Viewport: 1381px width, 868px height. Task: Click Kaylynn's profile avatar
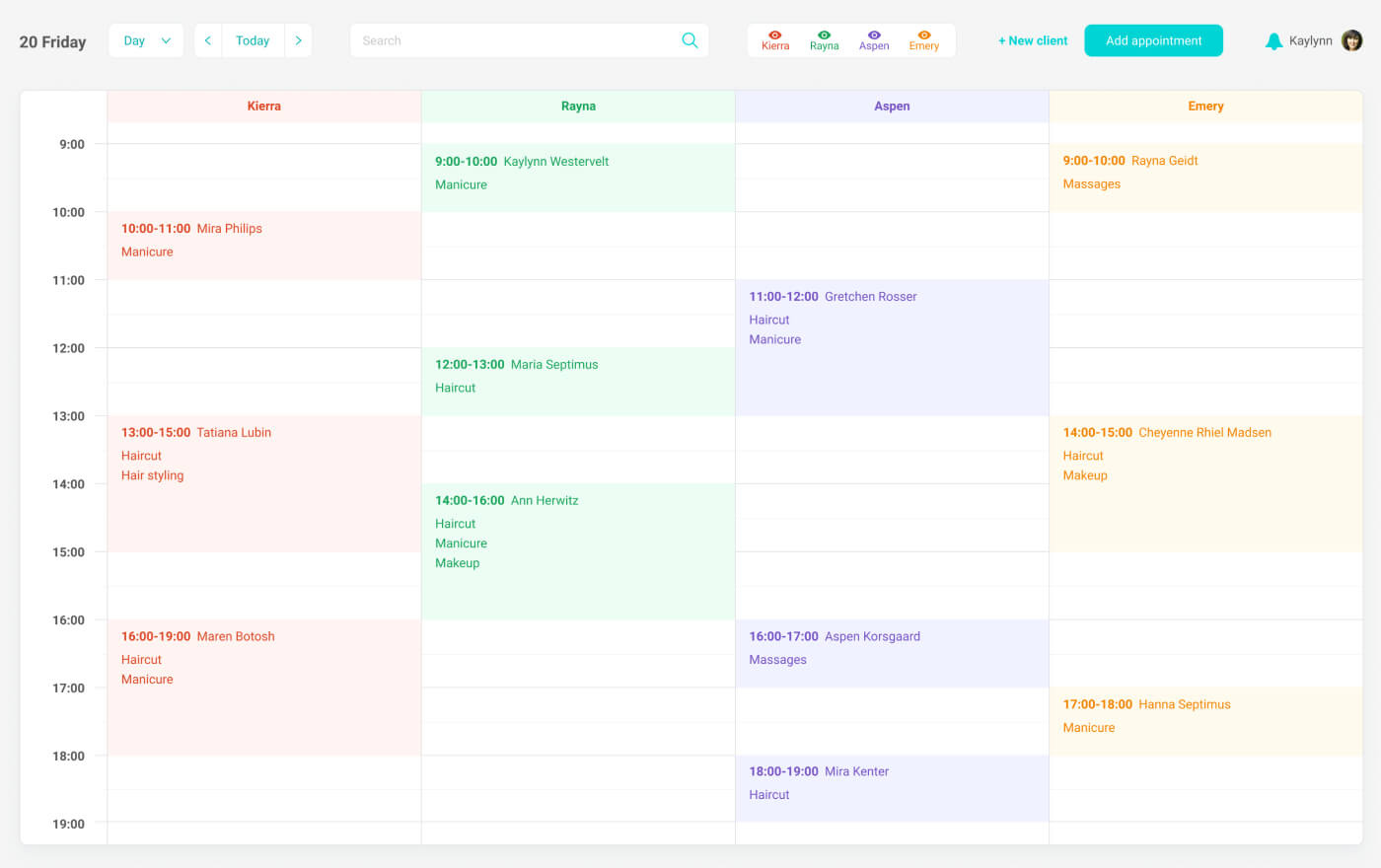pyautogui.click(x=1351, y=40)
